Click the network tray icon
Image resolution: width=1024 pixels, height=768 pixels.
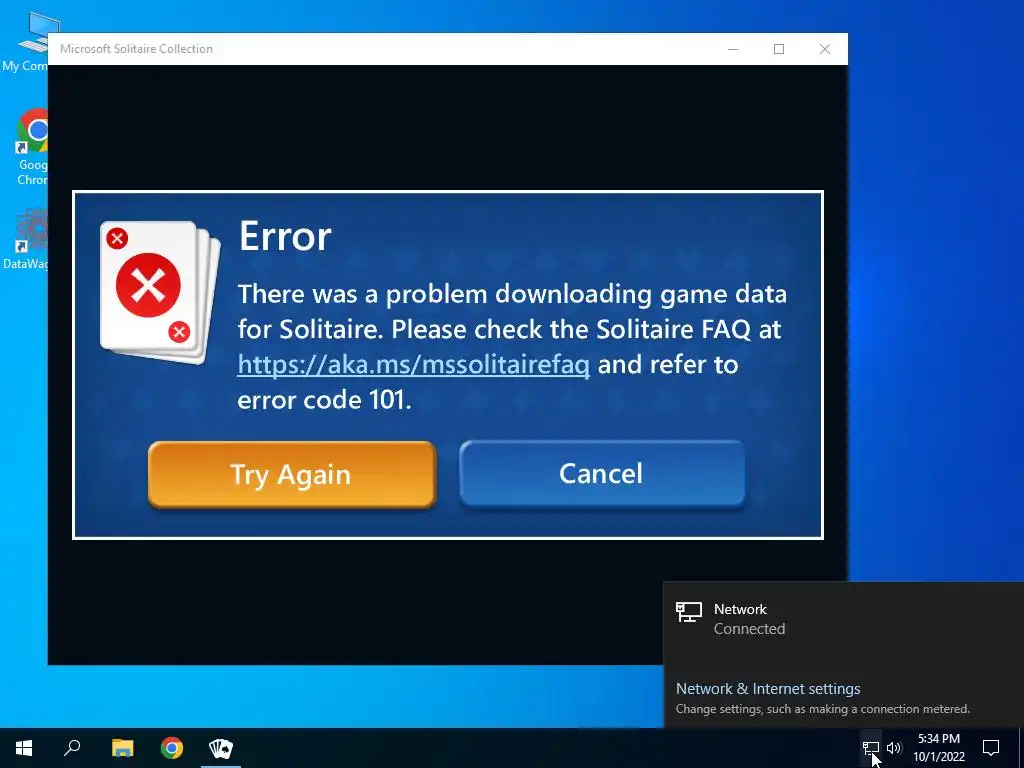[x=871, y=748]
